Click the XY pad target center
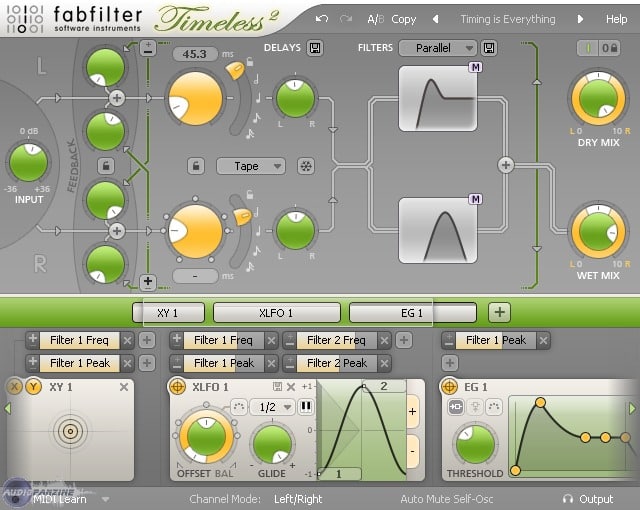Image resolution: width=640 pixels, height=510 pixels. click(x=70, y=431)
